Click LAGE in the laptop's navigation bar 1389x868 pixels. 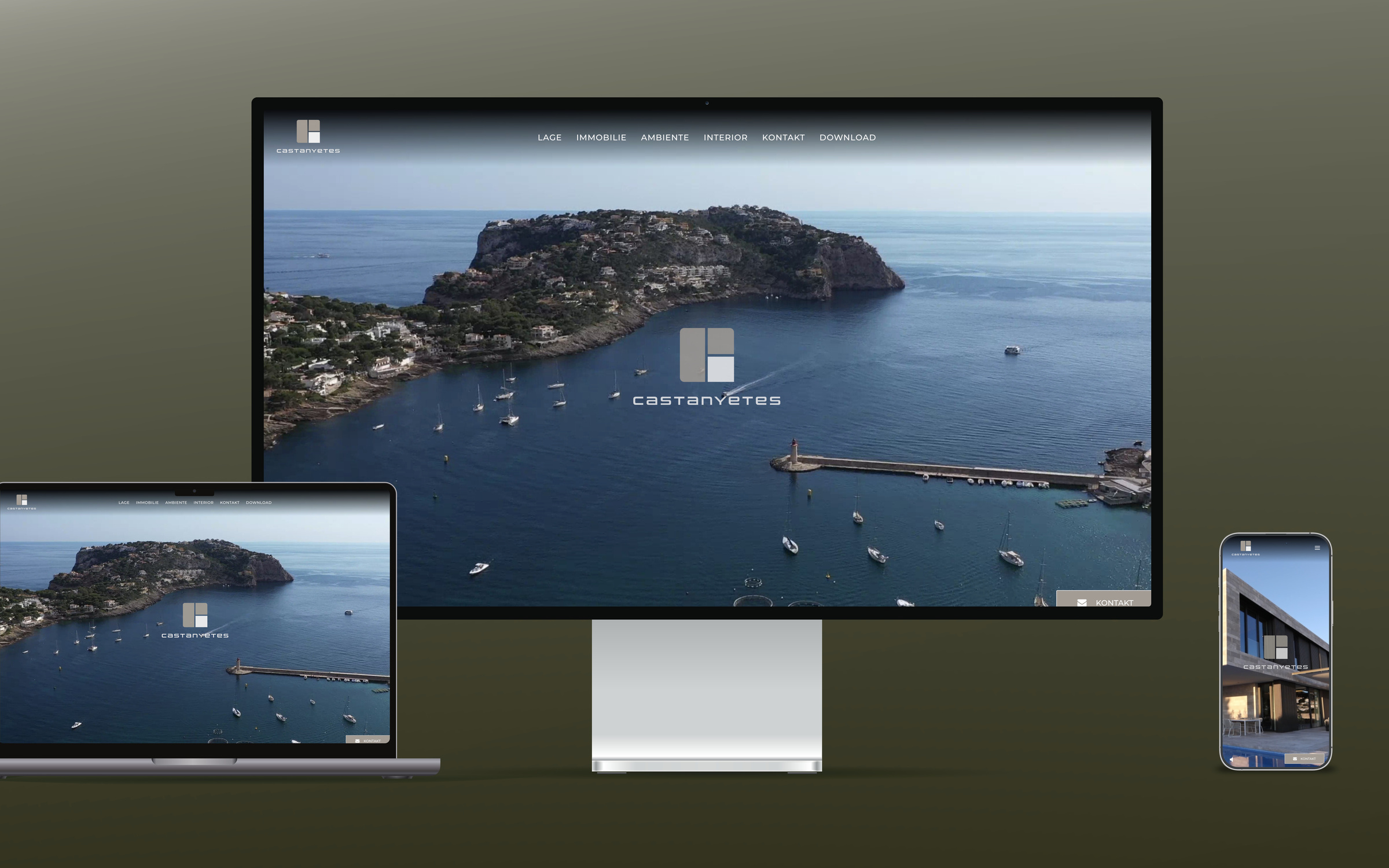tap(124, 502)
